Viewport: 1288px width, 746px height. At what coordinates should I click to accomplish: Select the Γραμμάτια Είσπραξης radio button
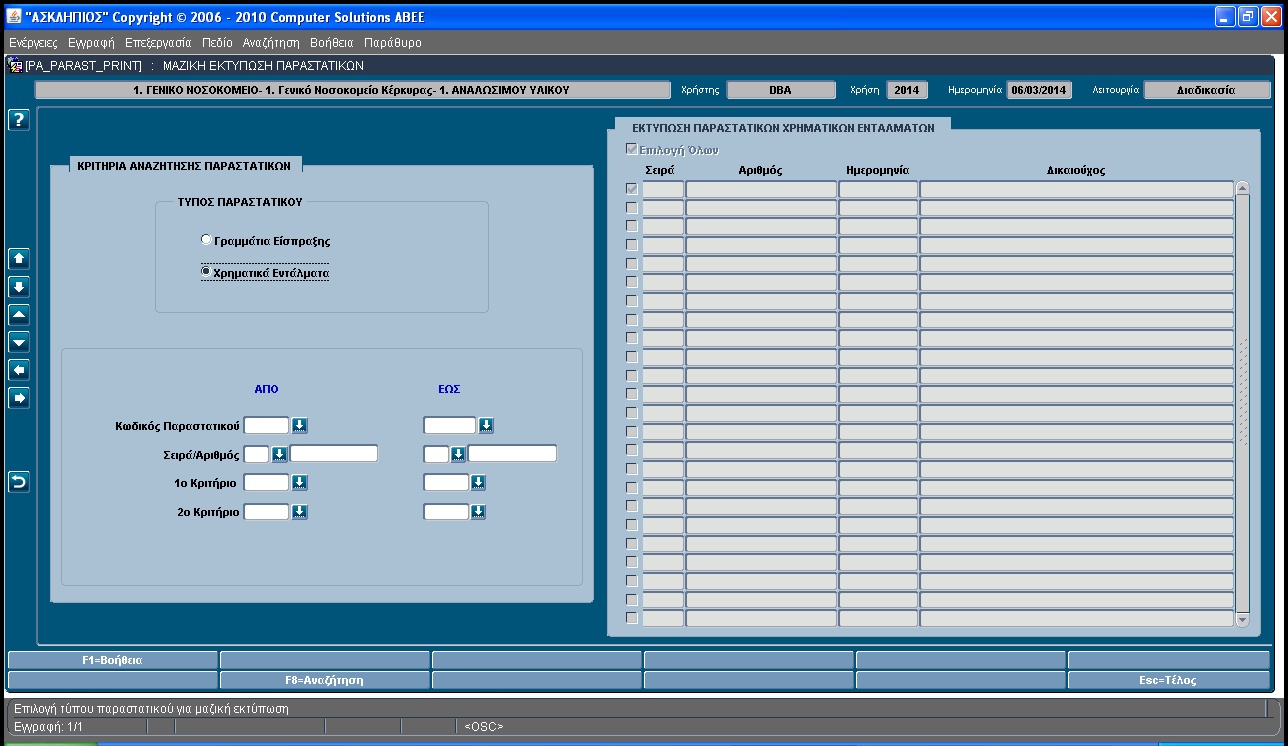(x=206, y=240)
